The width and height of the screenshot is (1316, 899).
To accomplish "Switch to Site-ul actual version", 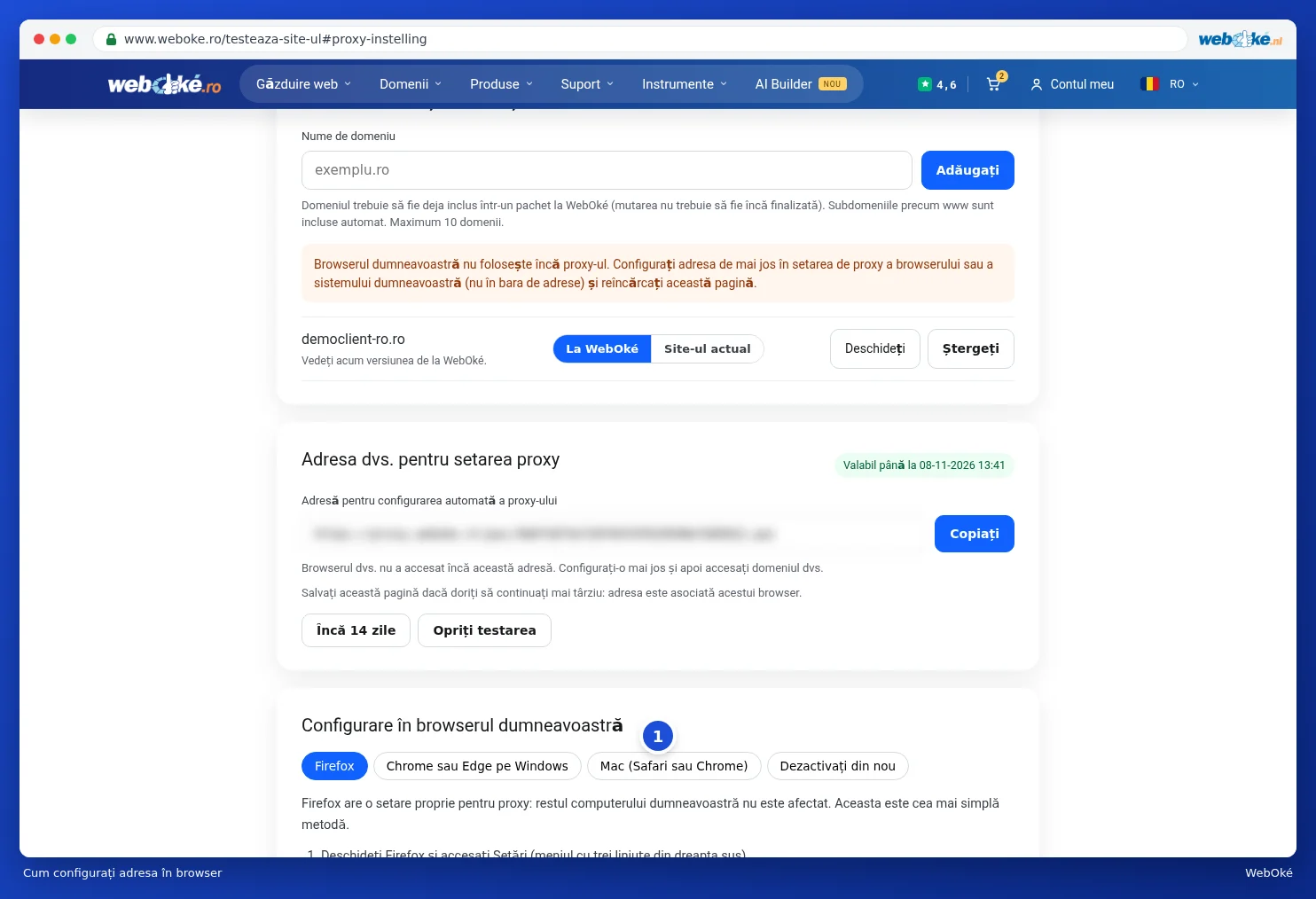I will point(707,349).
